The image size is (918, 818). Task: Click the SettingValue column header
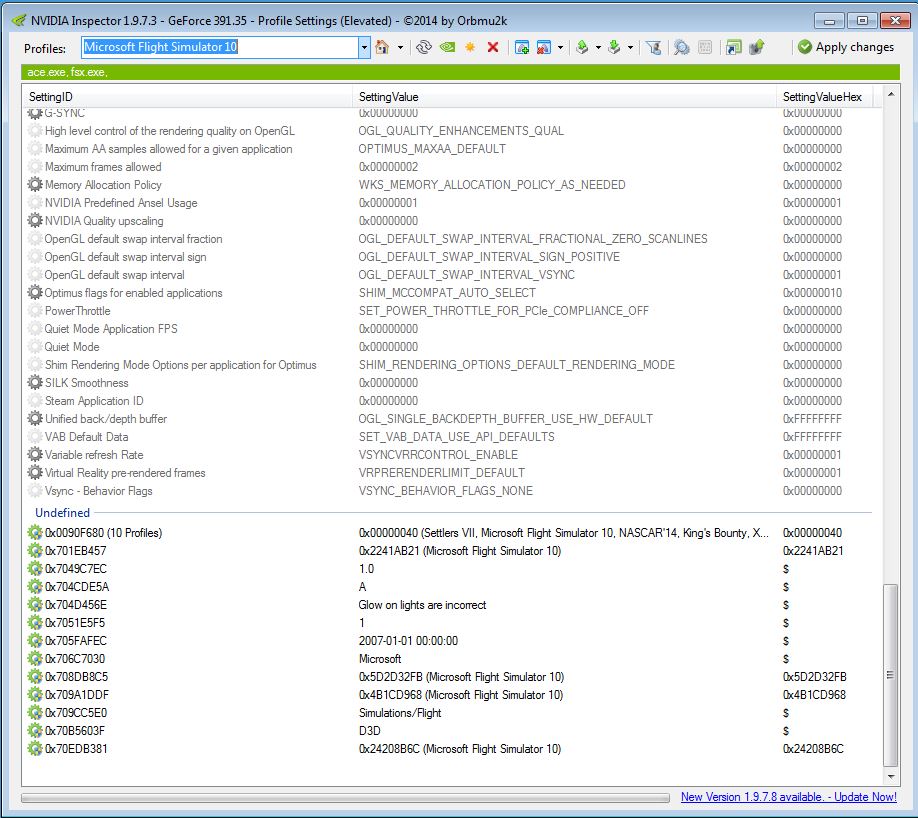click(564, 97)
